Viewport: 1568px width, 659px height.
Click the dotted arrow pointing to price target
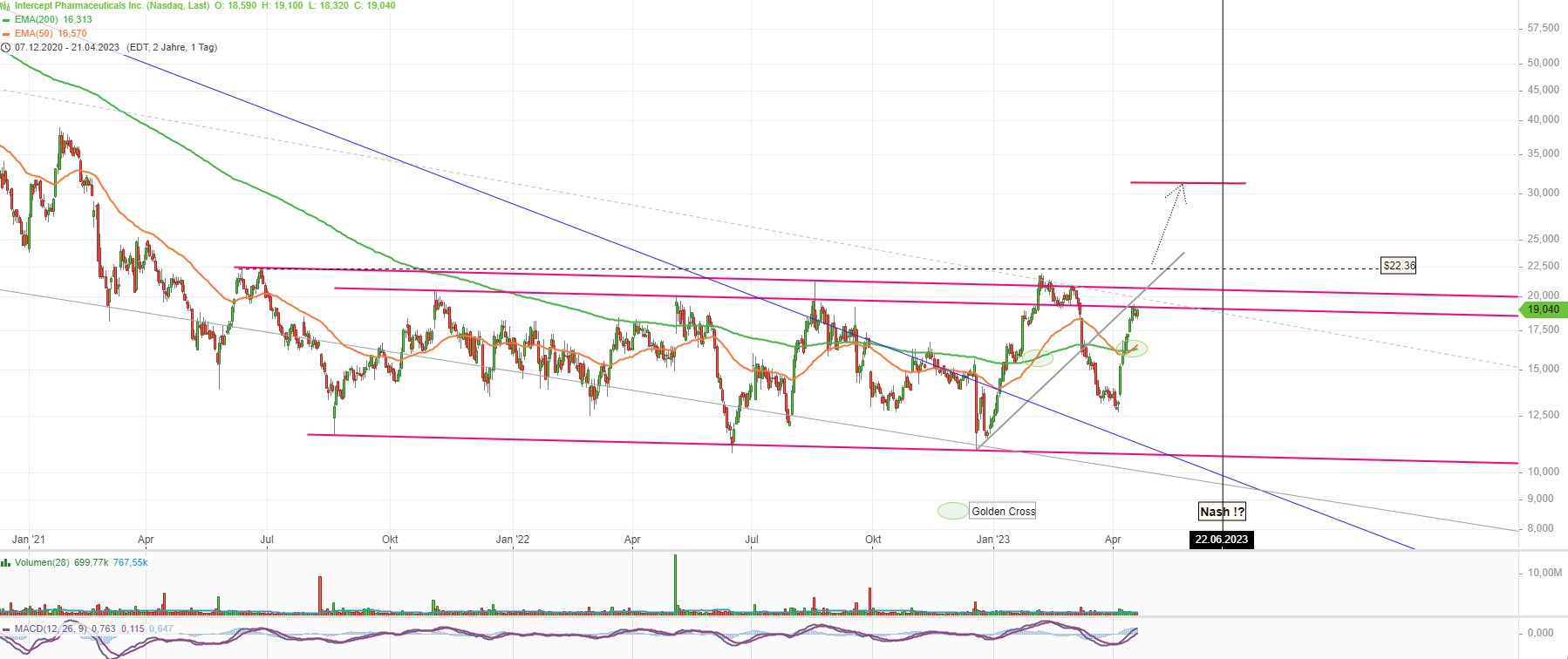(1169, 223)
